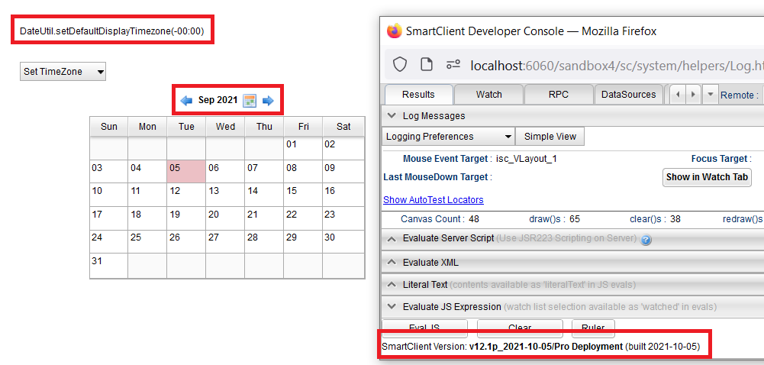Switch to the Results tab

coord(419,95)
